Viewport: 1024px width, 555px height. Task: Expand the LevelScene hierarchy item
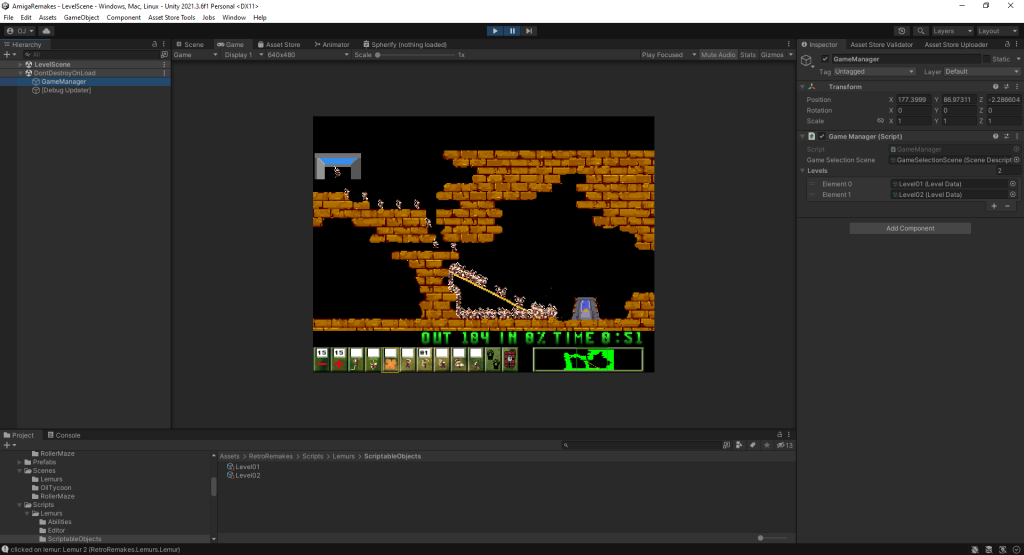point(20,65)
